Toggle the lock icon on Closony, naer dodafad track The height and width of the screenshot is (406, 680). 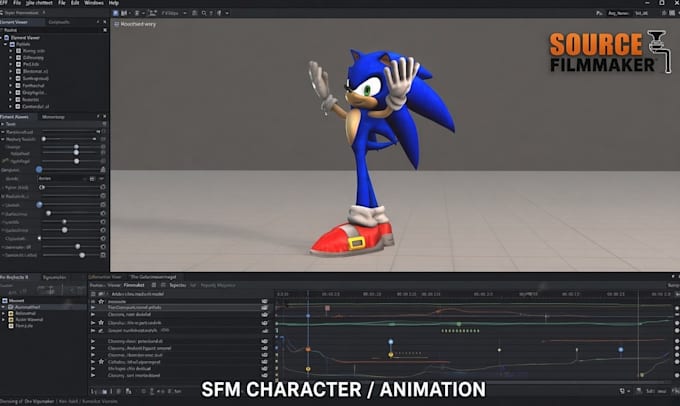(x=265, y=314)
